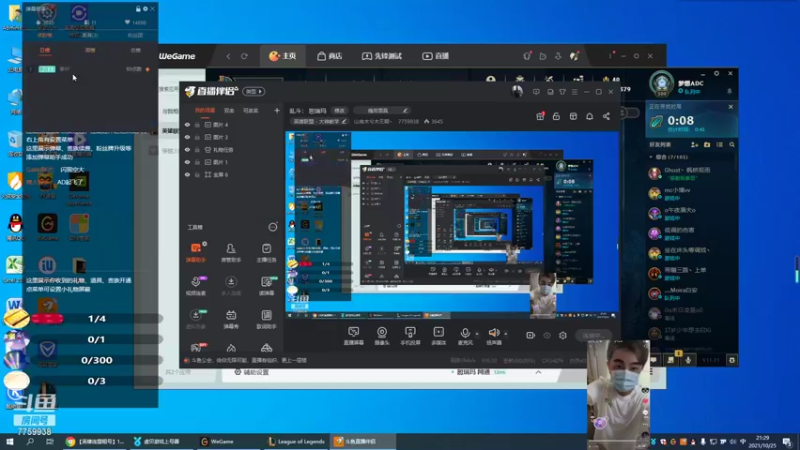Screen dimensions: 800x450
Task: Collapse the friends group in League panel
Action: 651,157
